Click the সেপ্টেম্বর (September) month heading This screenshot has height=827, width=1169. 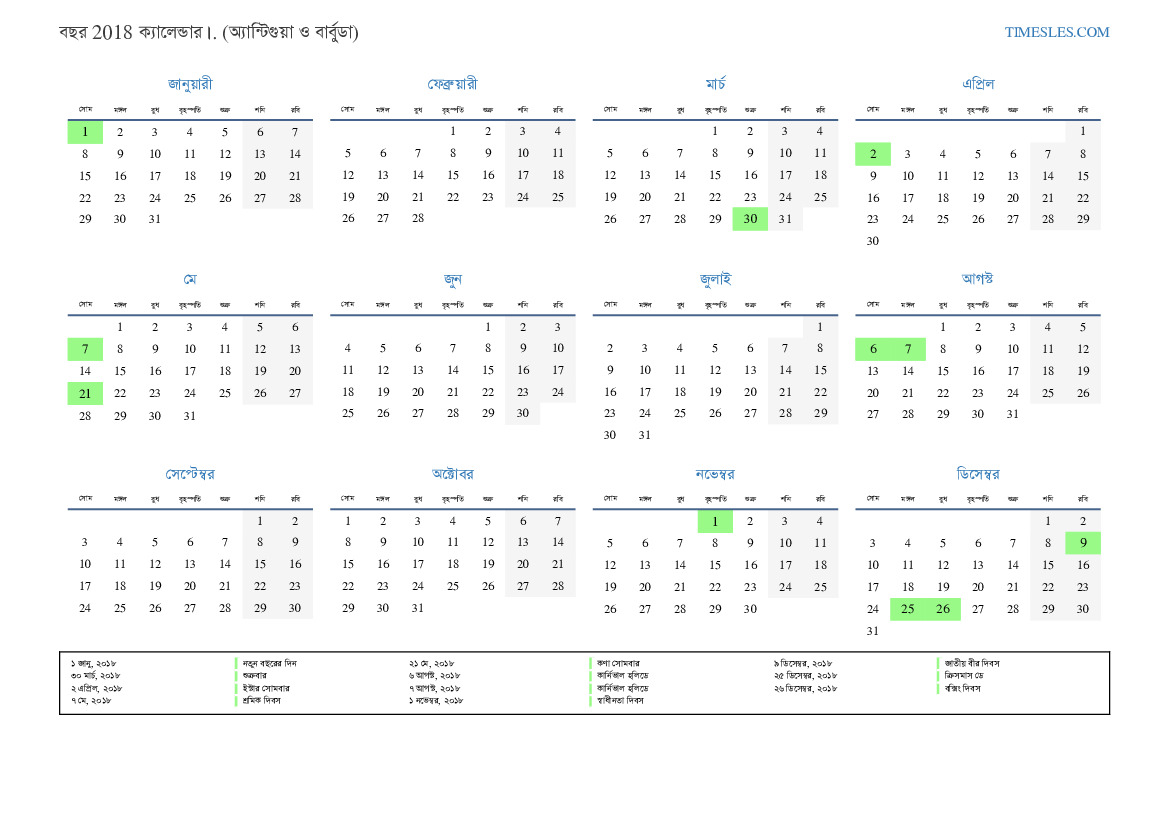[x=190, y=473]
